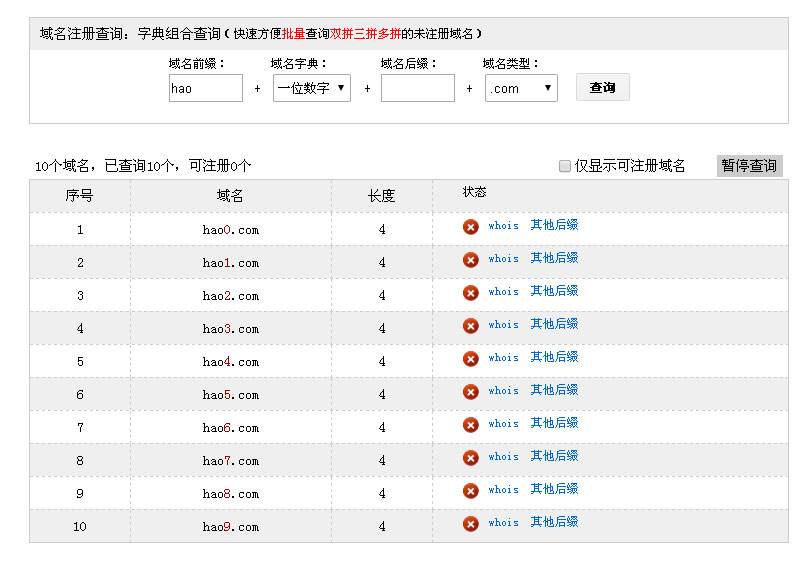Select the hao4.com domain cell
809x566 pixels.
pos(231,362)
